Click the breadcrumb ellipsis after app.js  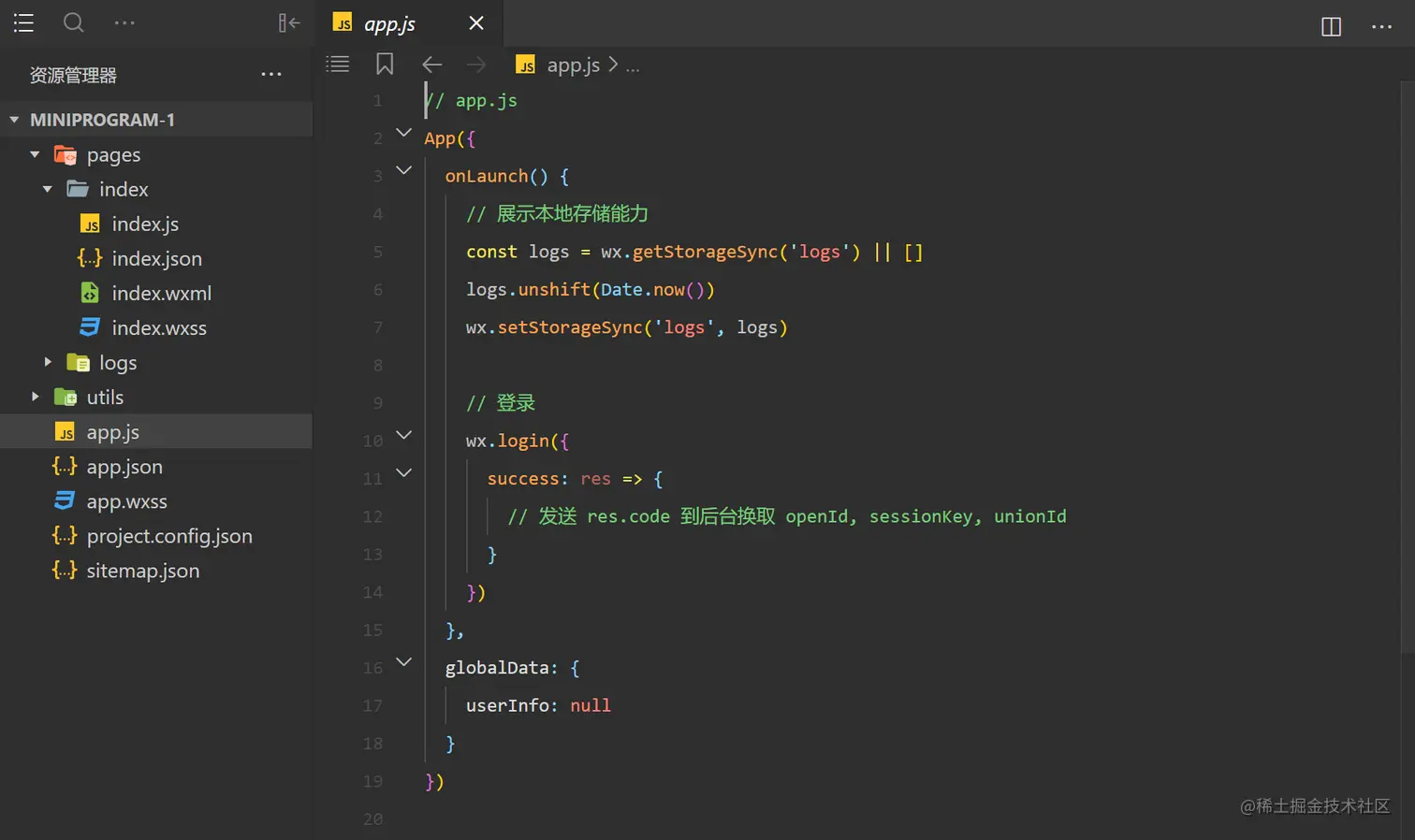click(633, 66)
